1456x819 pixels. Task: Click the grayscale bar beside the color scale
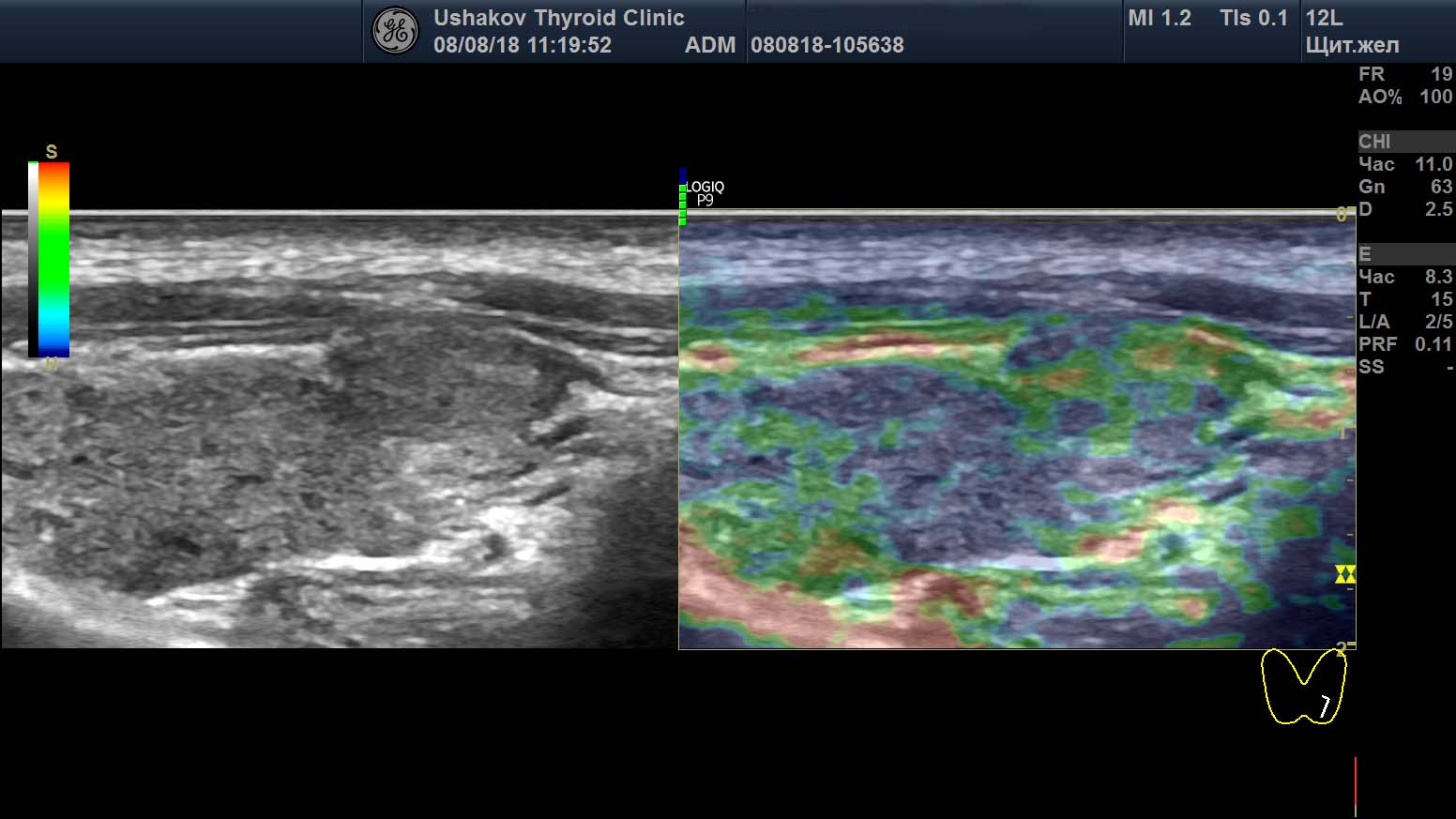point(33,259)
